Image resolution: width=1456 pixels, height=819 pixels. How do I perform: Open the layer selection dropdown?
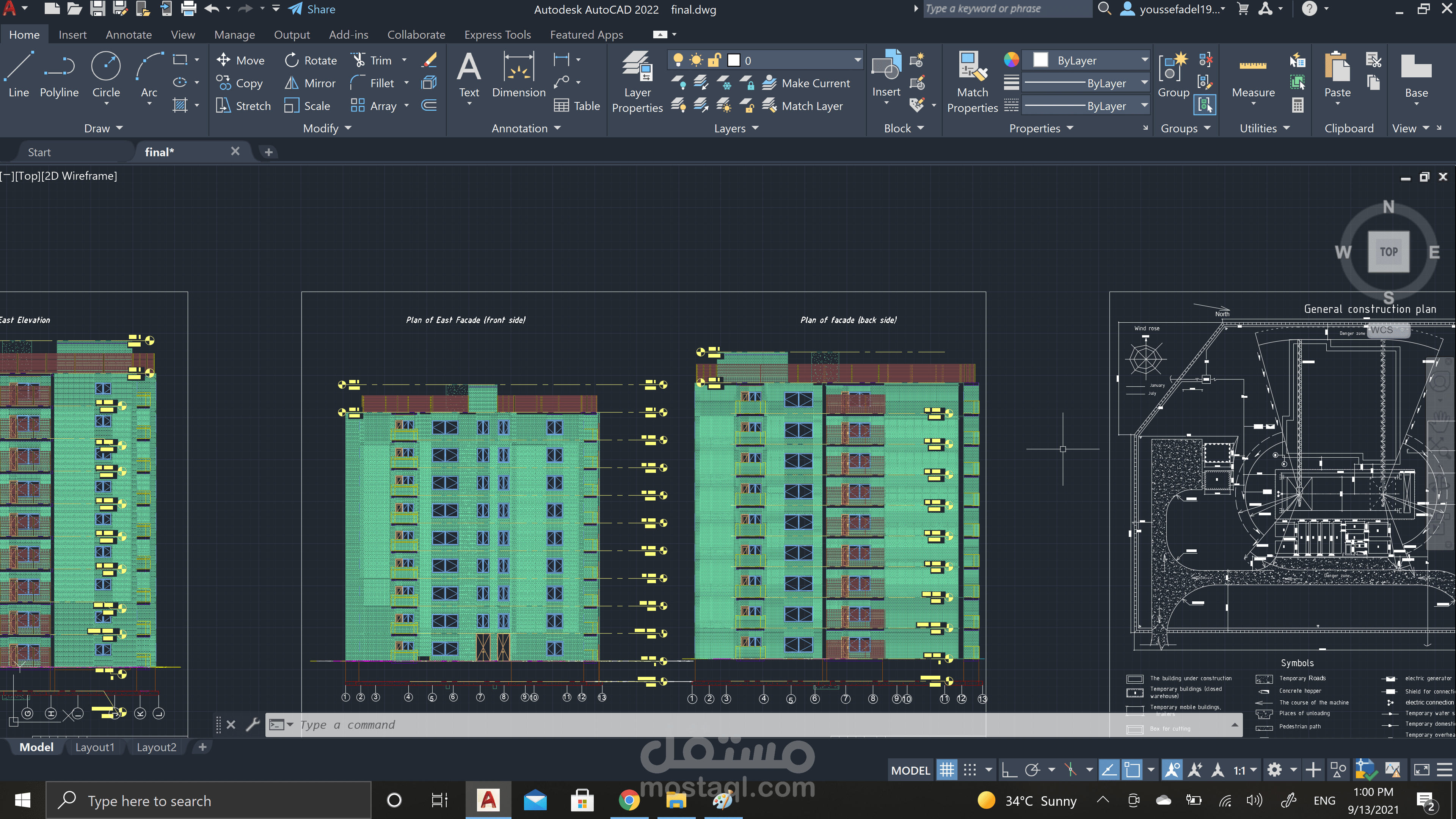(x=857, y=60)
